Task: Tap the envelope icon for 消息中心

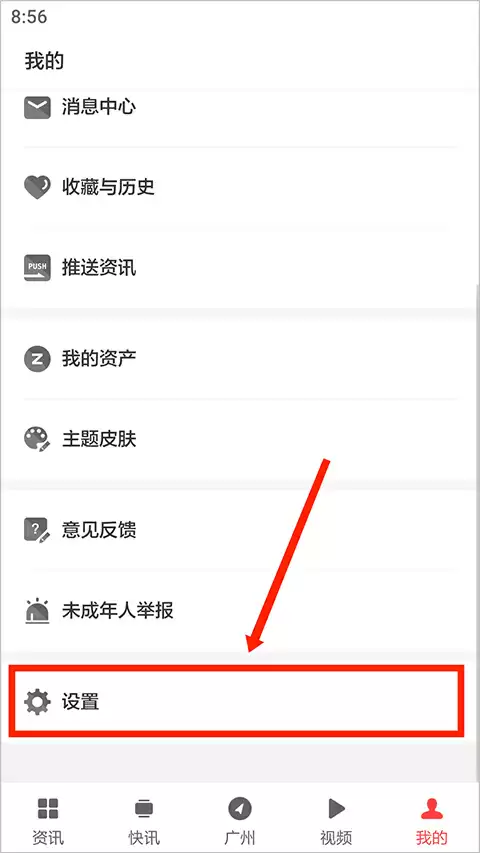Action: pos(37,107)
